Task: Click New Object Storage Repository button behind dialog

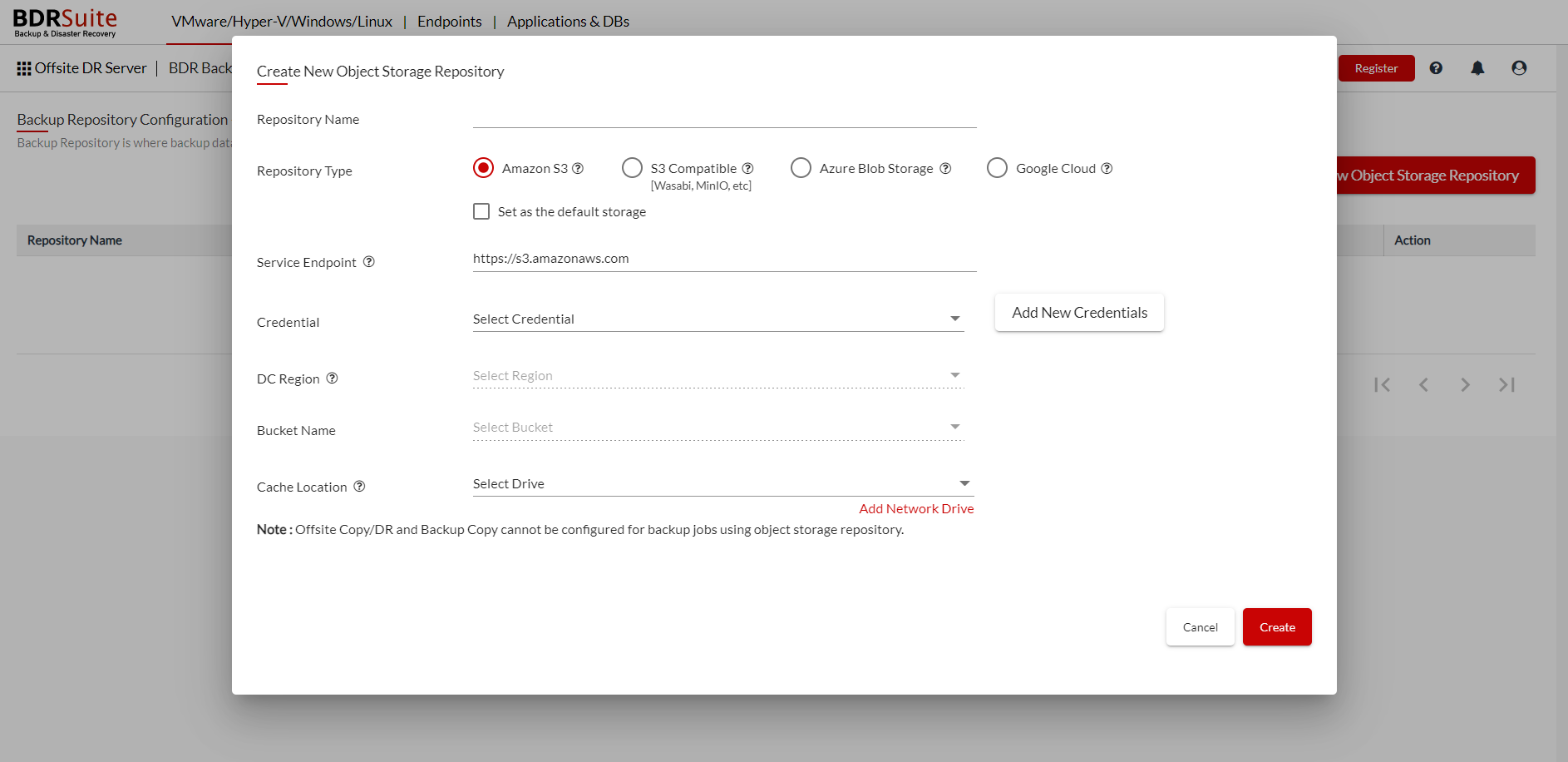Action: [x=1436, y=176]
